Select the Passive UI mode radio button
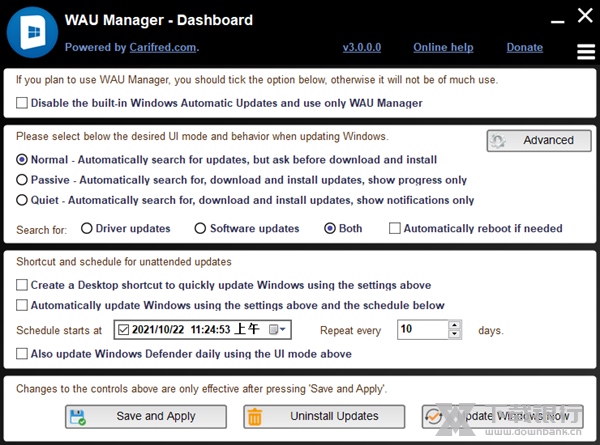The image size is (600, 445). 22,180
